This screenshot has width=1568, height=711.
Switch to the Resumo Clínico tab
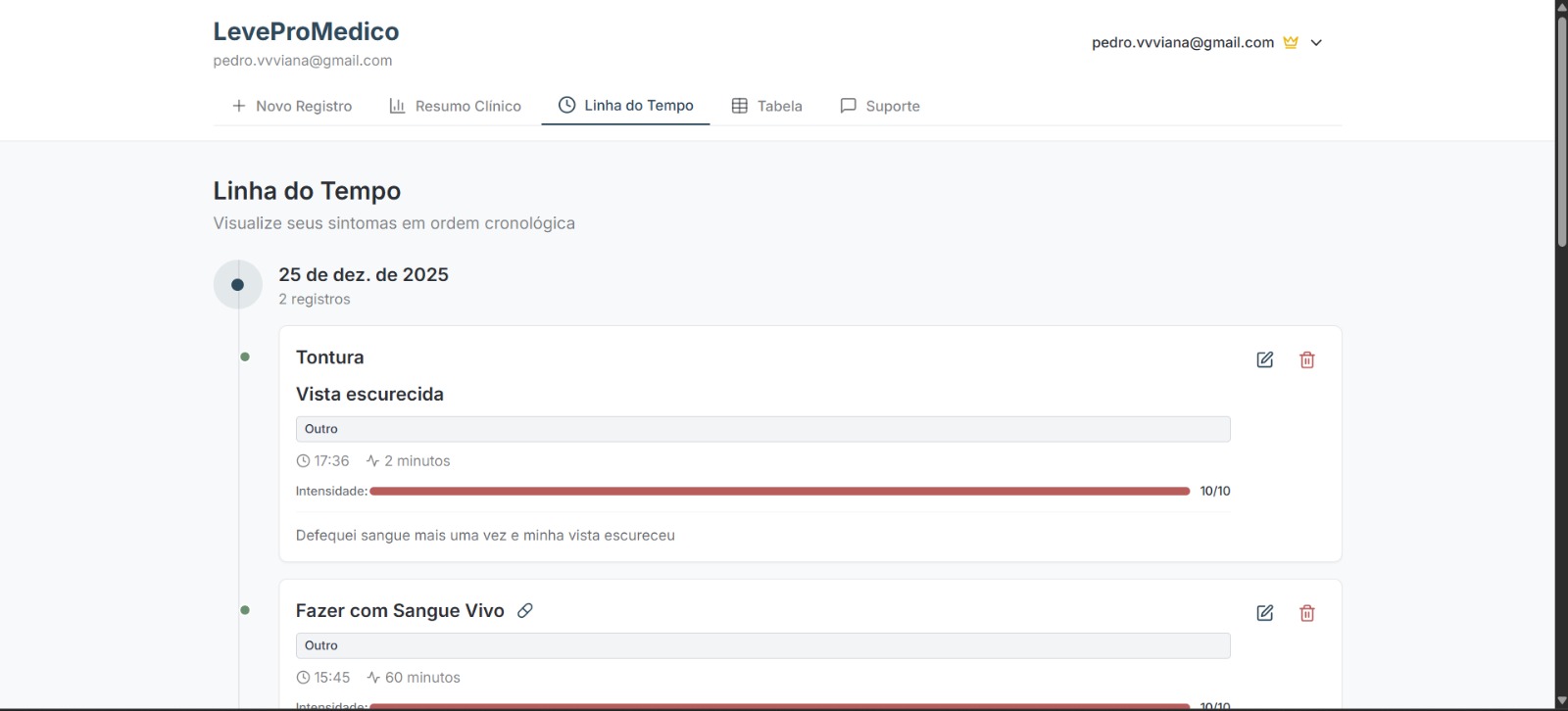coord(456,106)
